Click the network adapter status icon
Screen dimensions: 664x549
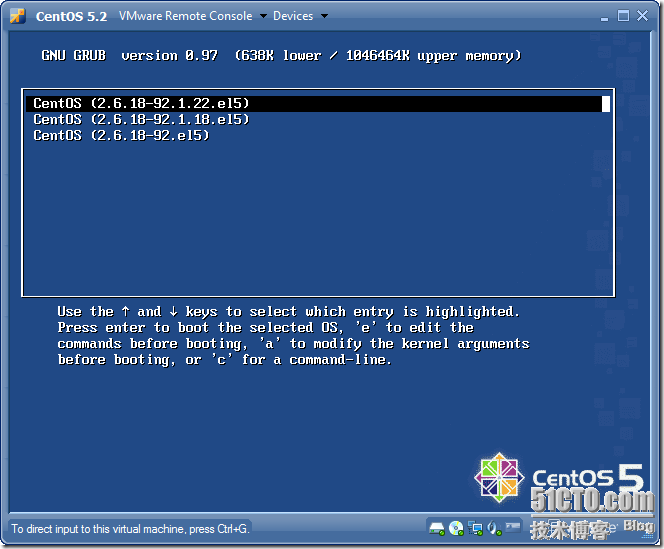[x=475, y=528]
